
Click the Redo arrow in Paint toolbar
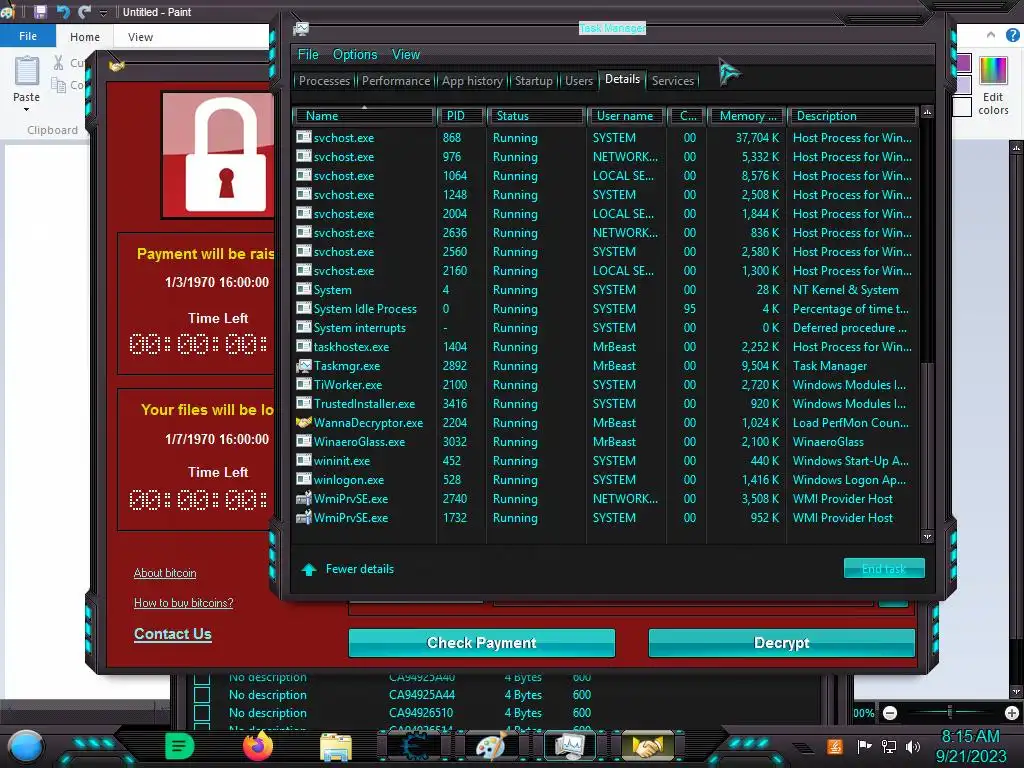pyautogui.click(x=84, y=12)
